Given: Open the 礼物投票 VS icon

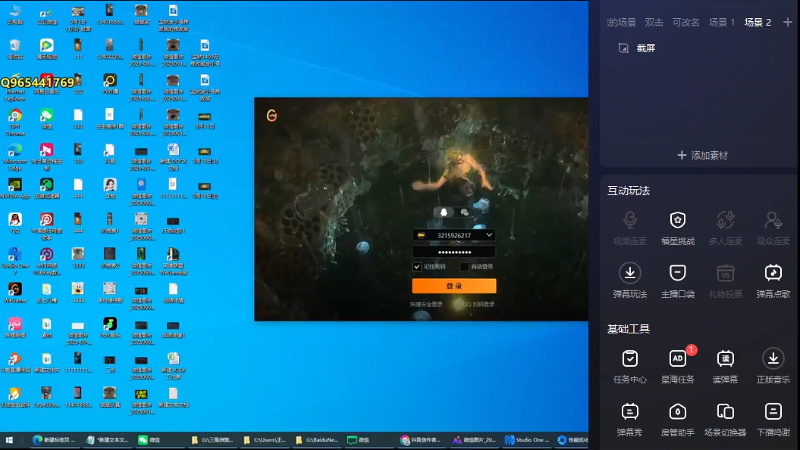Looking at the screenshot, I should 726,273.
